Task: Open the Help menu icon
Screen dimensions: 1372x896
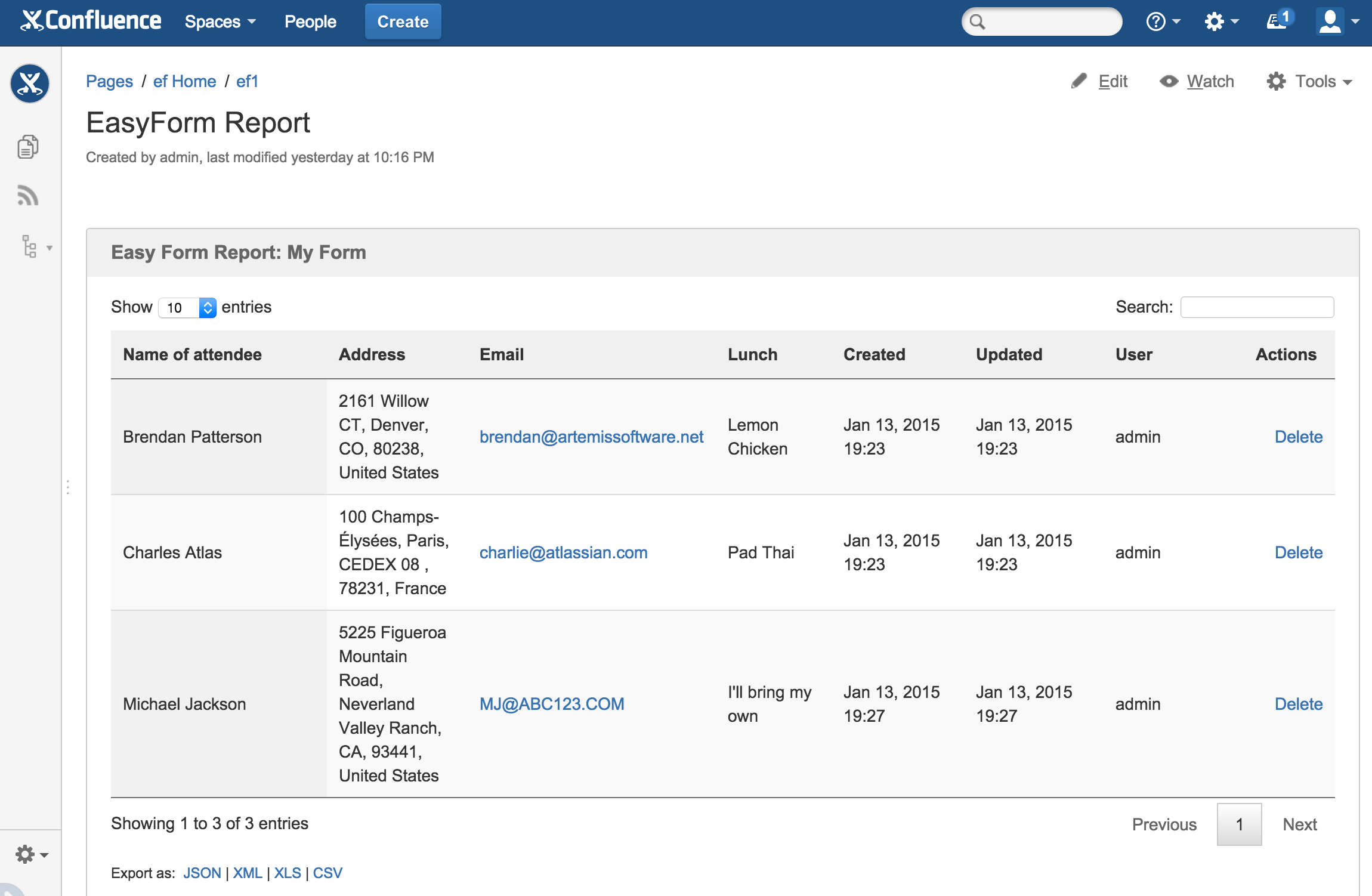Action: tap(1163, 22)
